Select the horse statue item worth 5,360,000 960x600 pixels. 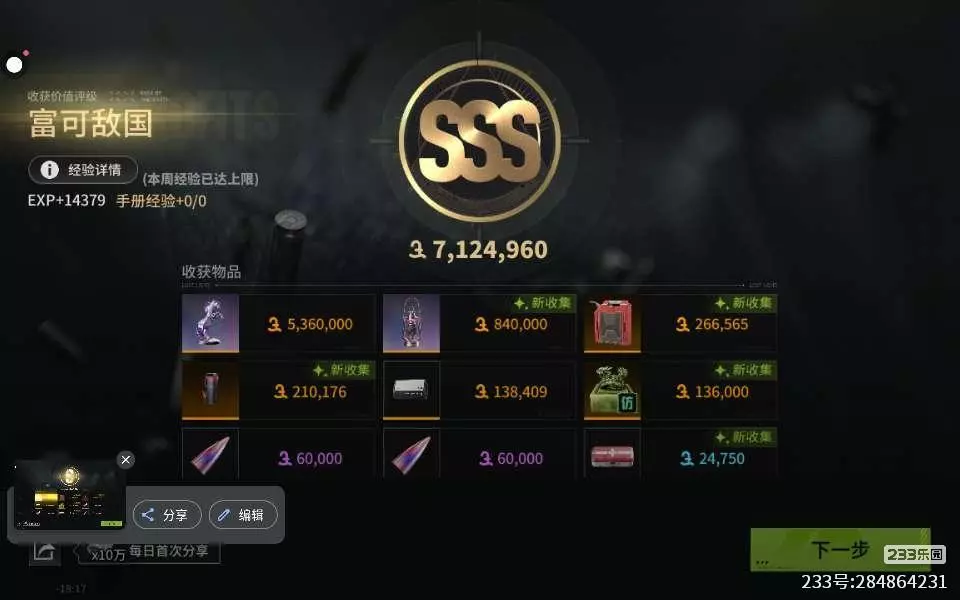279,323
